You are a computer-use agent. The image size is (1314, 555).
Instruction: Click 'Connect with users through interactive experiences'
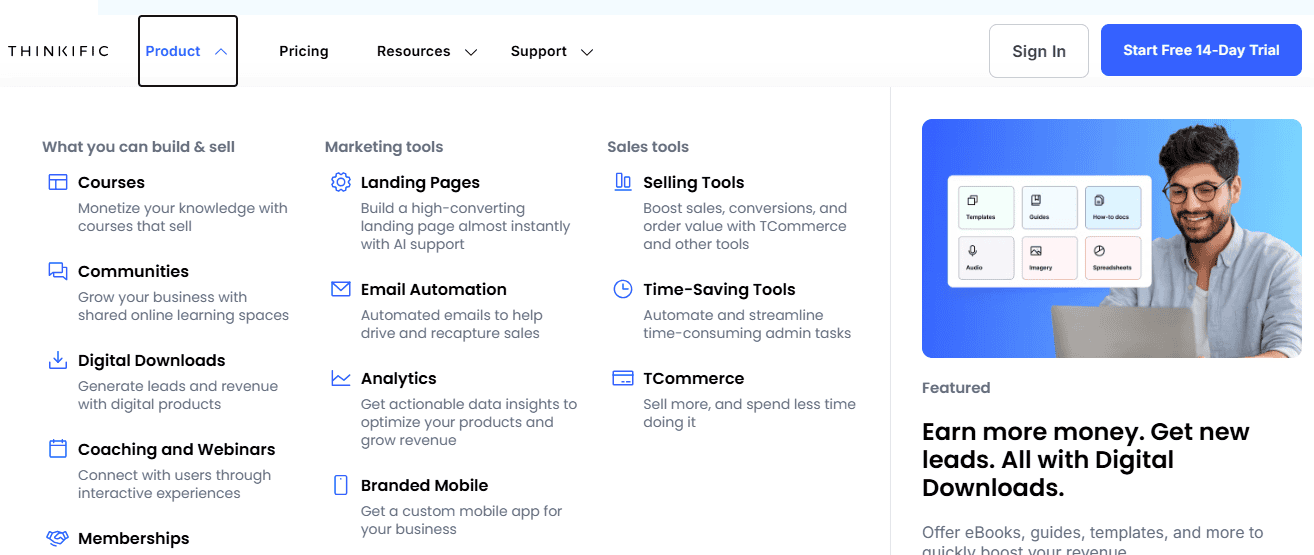175,484
